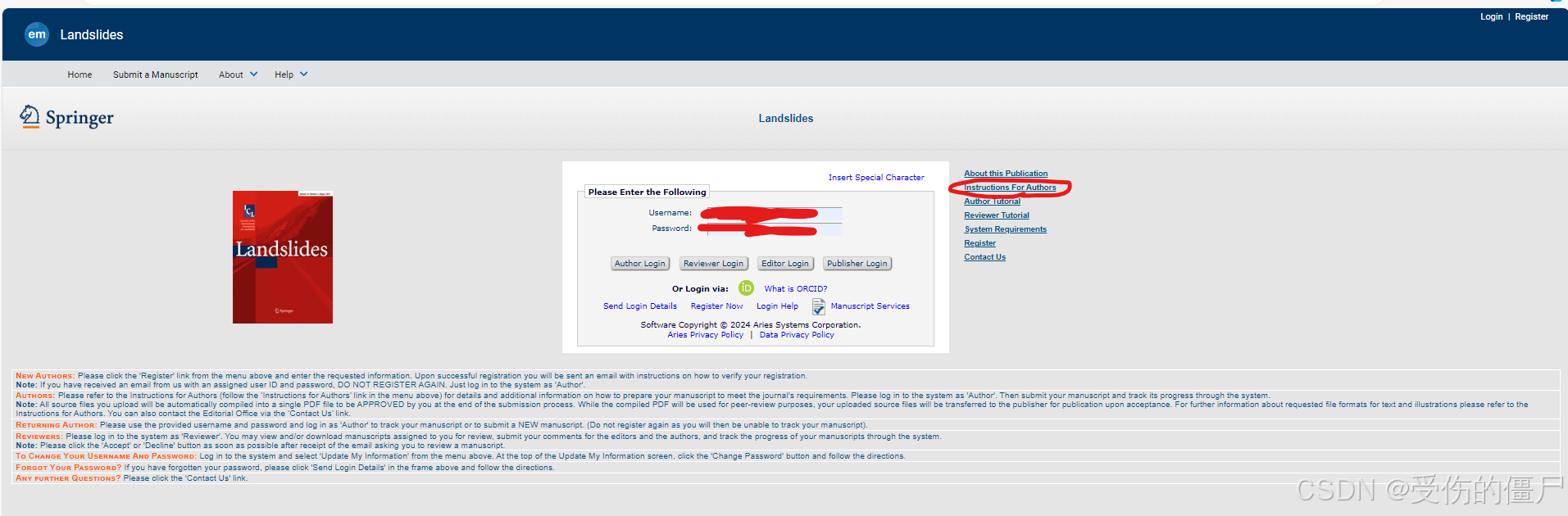Open the Reviewer Tutorial link
This screenshot has height=516, width=1568.
click(x=997, y=215)
